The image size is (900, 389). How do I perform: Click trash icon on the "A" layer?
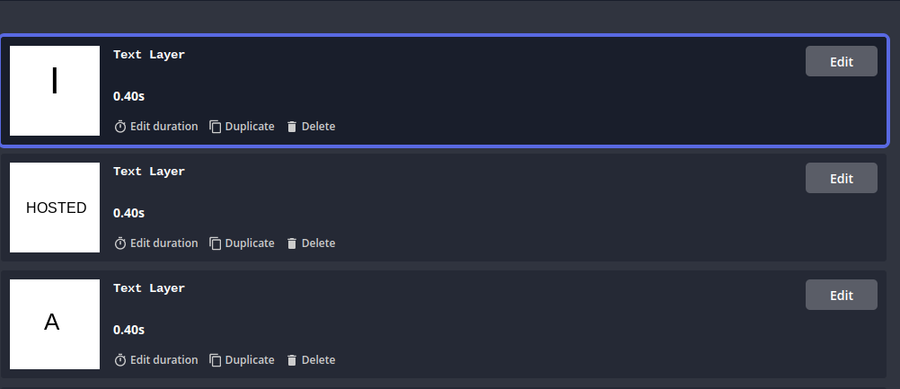292,360
